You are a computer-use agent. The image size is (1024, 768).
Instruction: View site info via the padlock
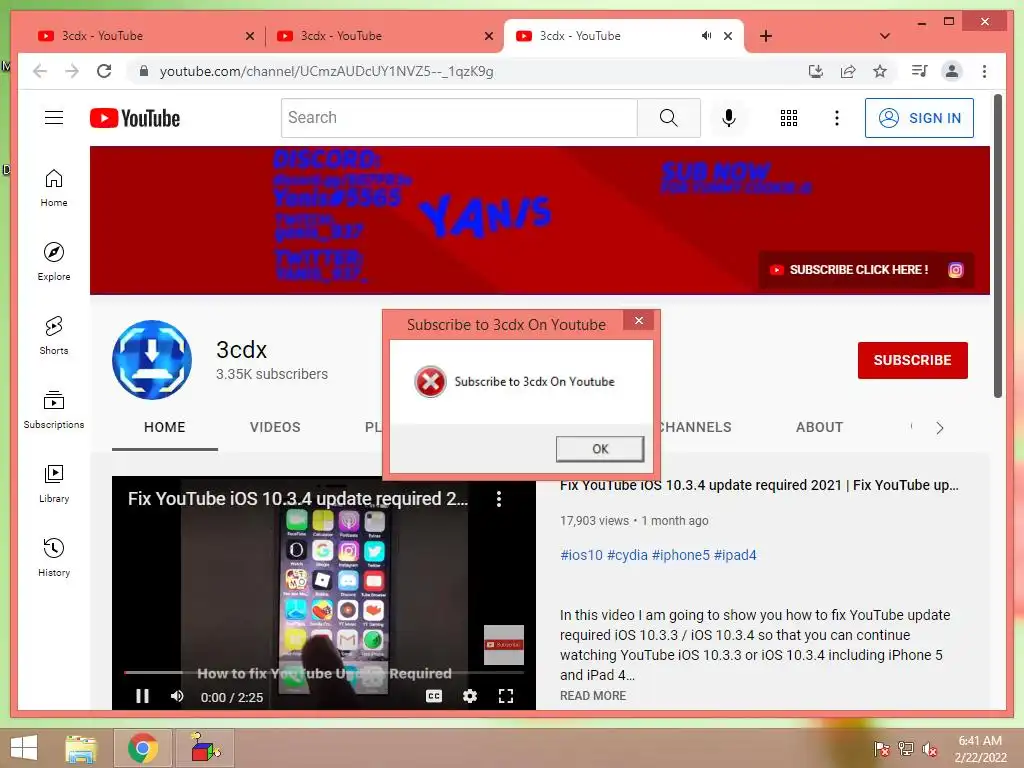pyautogui.click(x=144, y=71)
